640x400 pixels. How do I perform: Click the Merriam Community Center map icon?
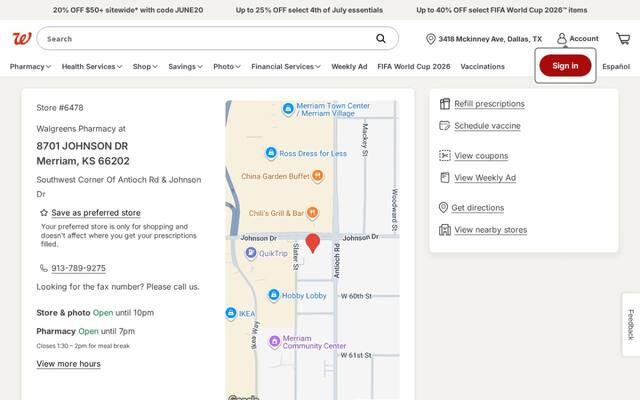coord(275,340)
